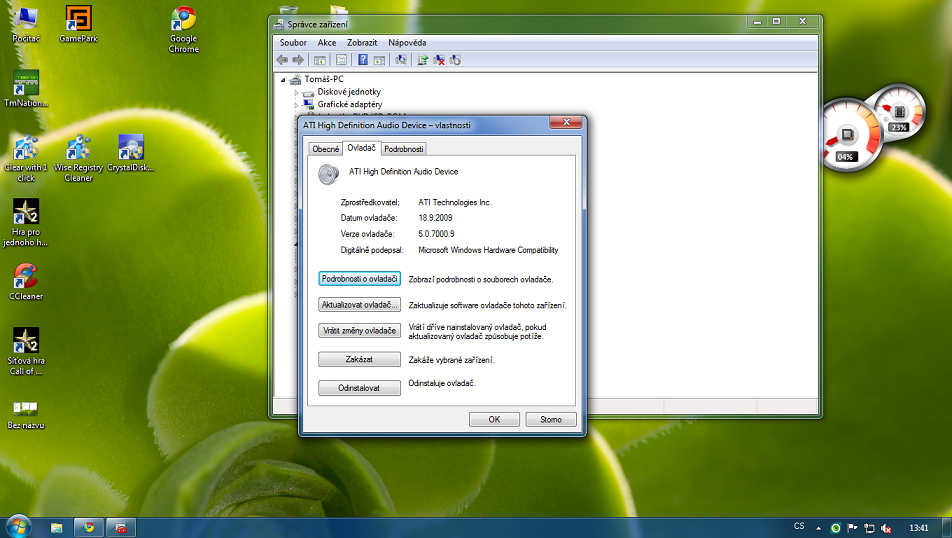The image size is (952, 538).
Task: Open the Action Center flag icon
Action: click(852, 528)
